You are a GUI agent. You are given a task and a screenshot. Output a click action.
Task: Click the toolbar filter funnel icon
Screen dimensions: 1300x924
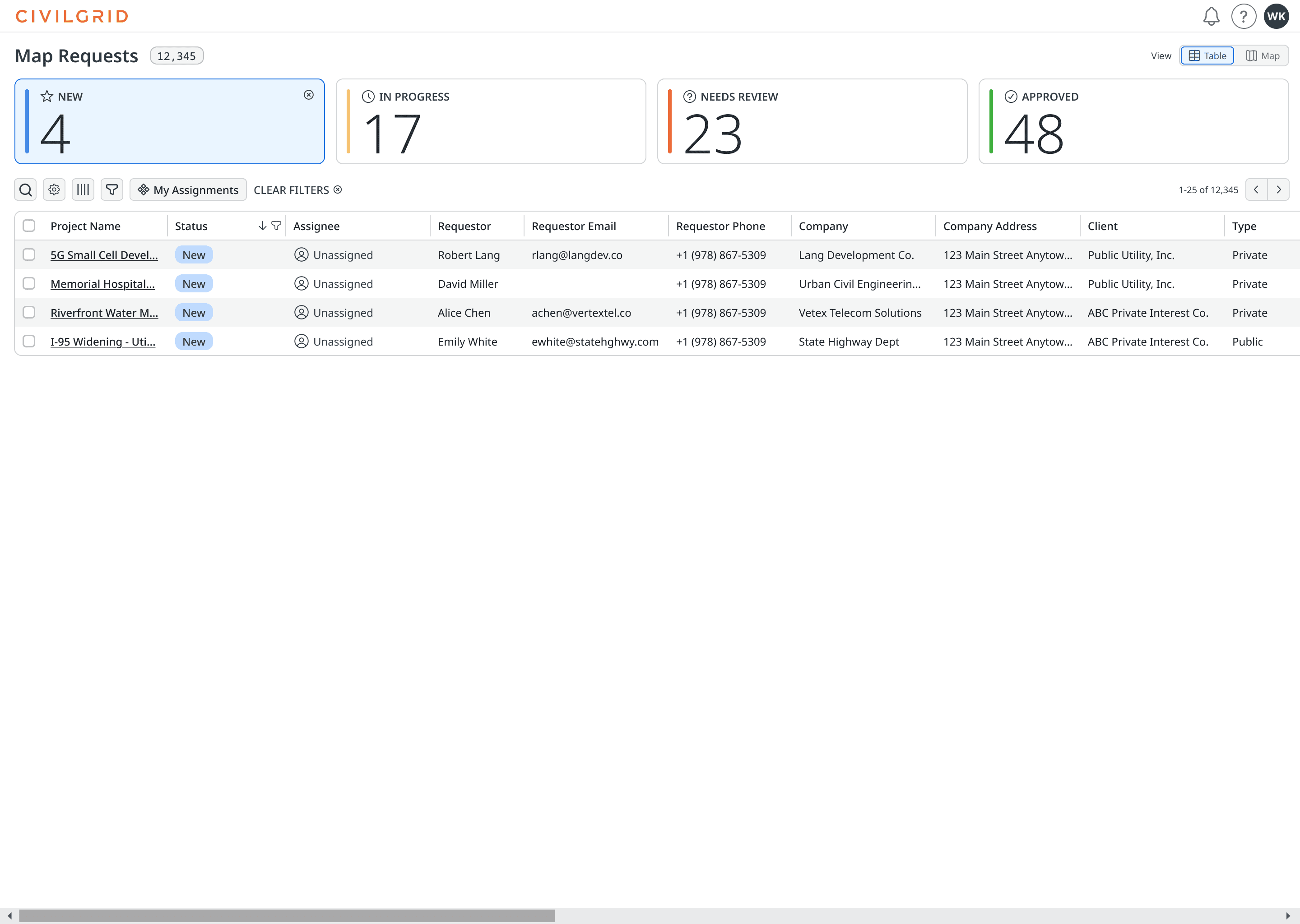pyautogui.click(x=112, y=189)
